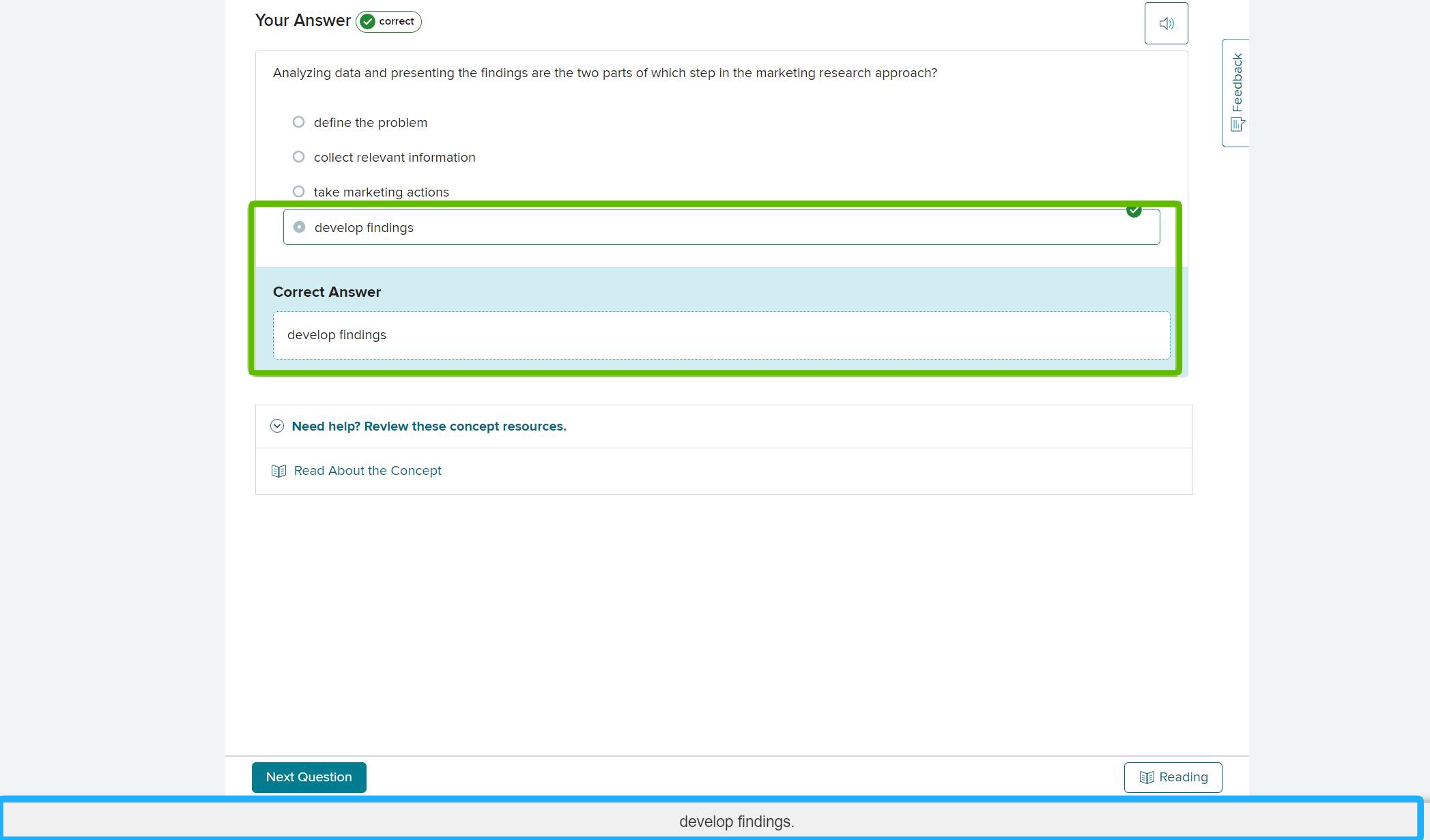
Task: Choose the "take marketing actions" answer
Action: point(298,191)
